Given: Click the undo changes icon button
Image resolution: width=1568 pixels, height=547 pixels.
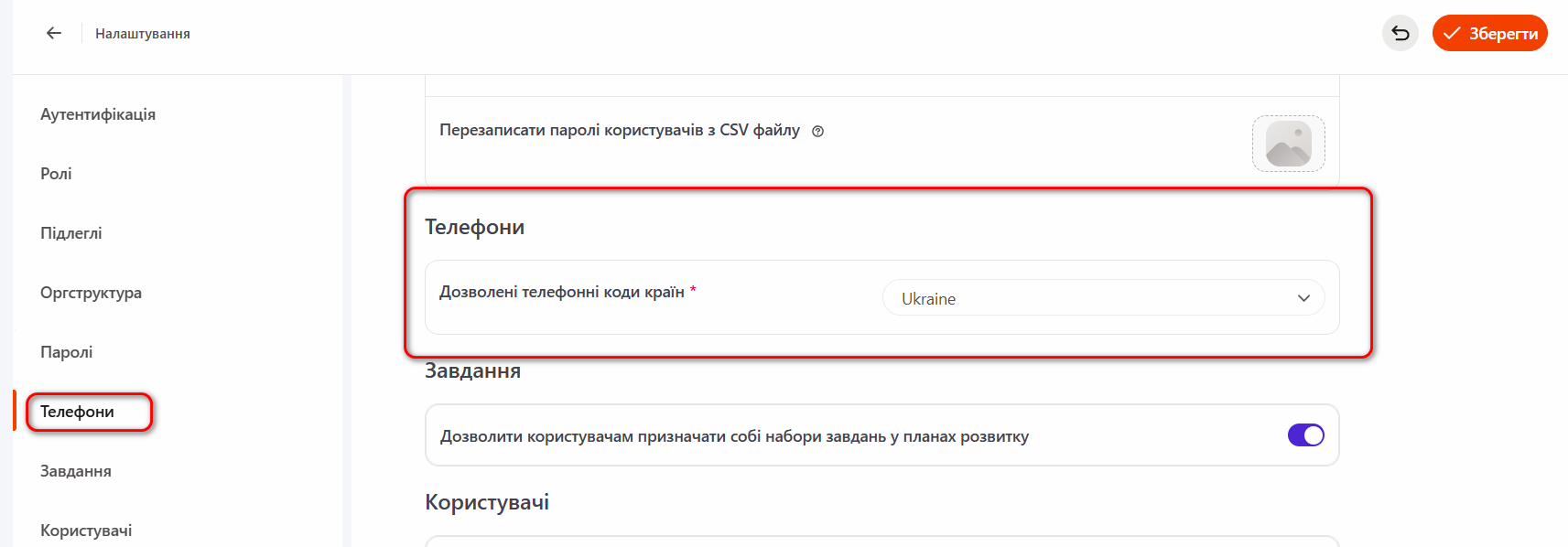Looking at the screenshot, I should pyautogui.click(x=1400, y=33).
